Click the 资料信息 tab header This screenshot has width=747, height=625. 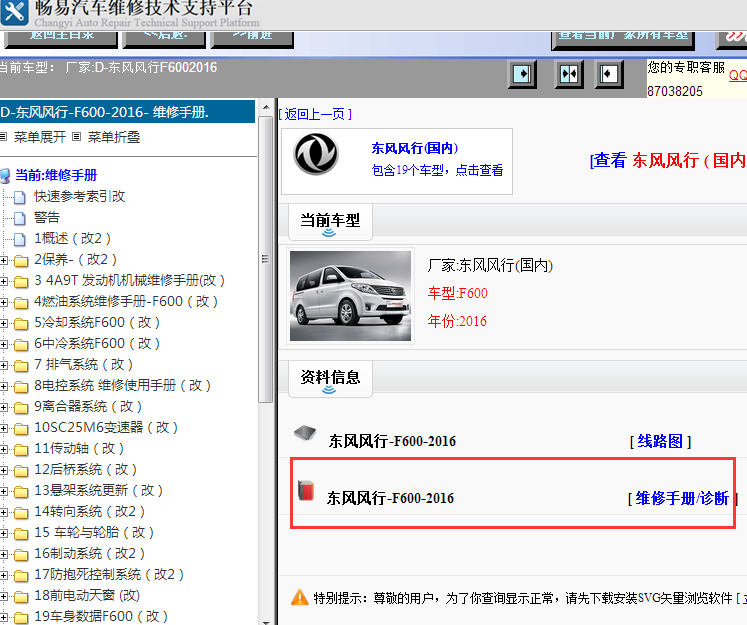pos(330,379)
